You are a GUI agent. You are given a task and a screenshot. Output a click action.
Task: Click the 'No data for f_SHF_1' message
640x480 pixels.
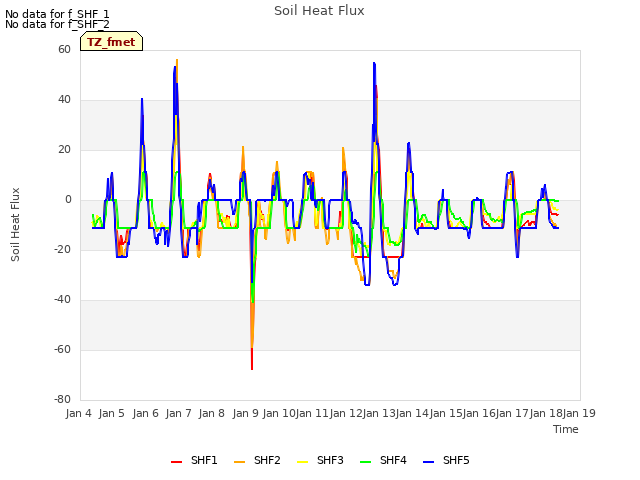click(57, 14)
